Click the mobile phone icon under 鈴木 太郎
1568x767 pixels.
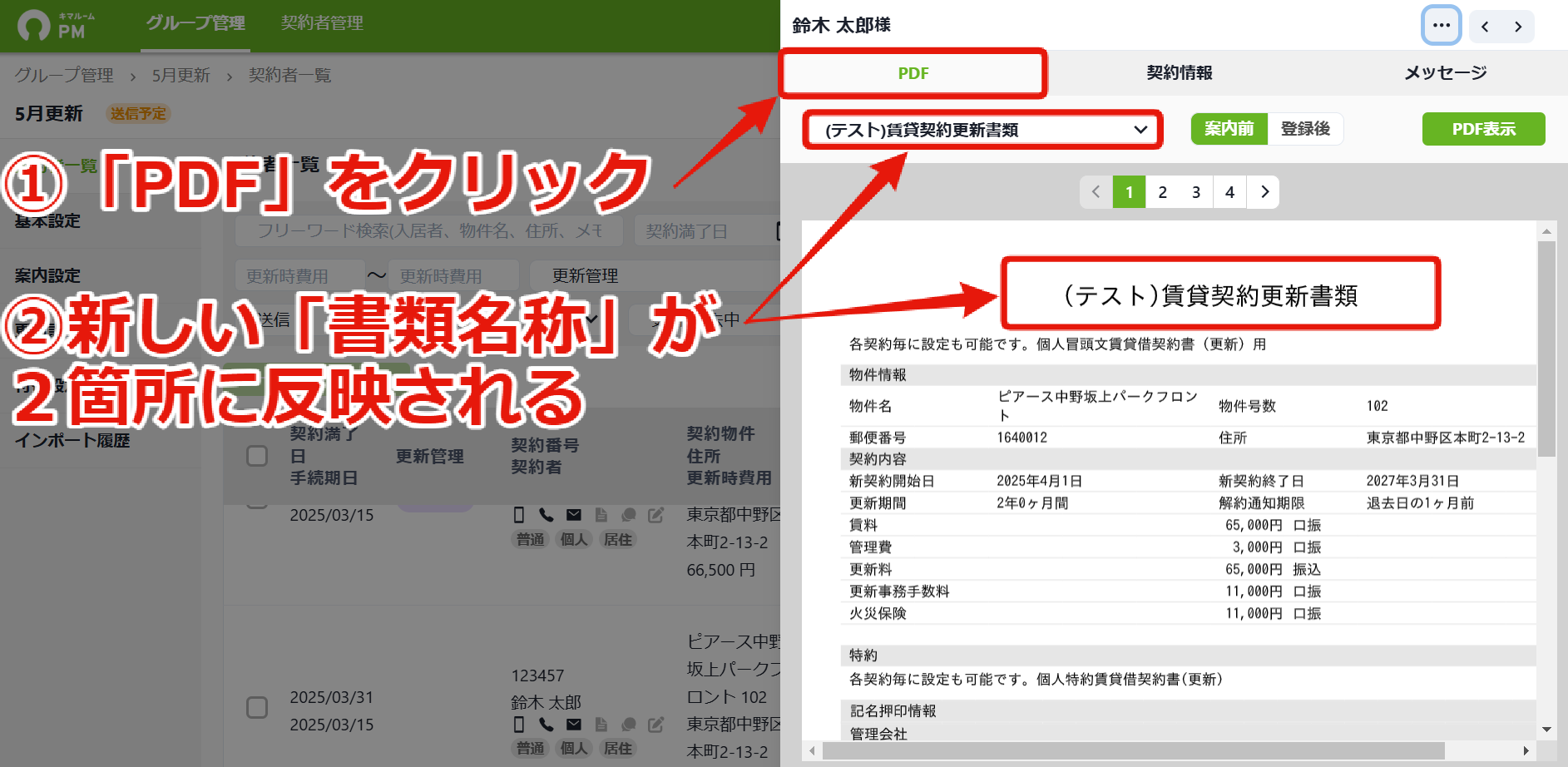(x=519, y=725)
